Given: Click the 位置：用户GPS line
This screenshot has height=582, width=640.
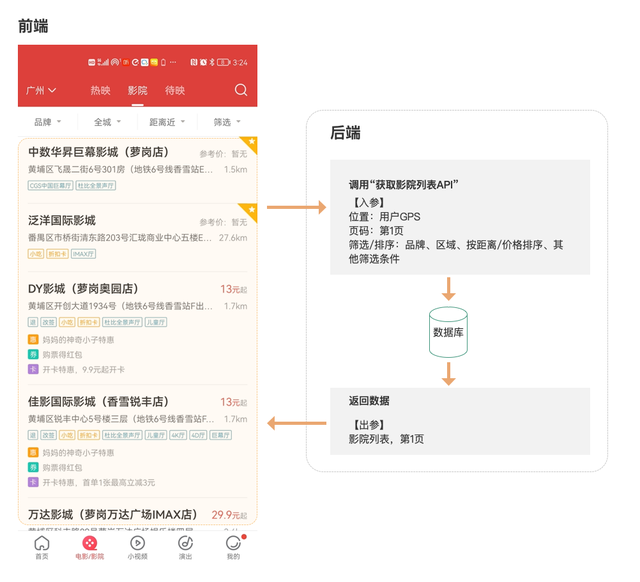Looking at the screenshot, I should (384, 217).
